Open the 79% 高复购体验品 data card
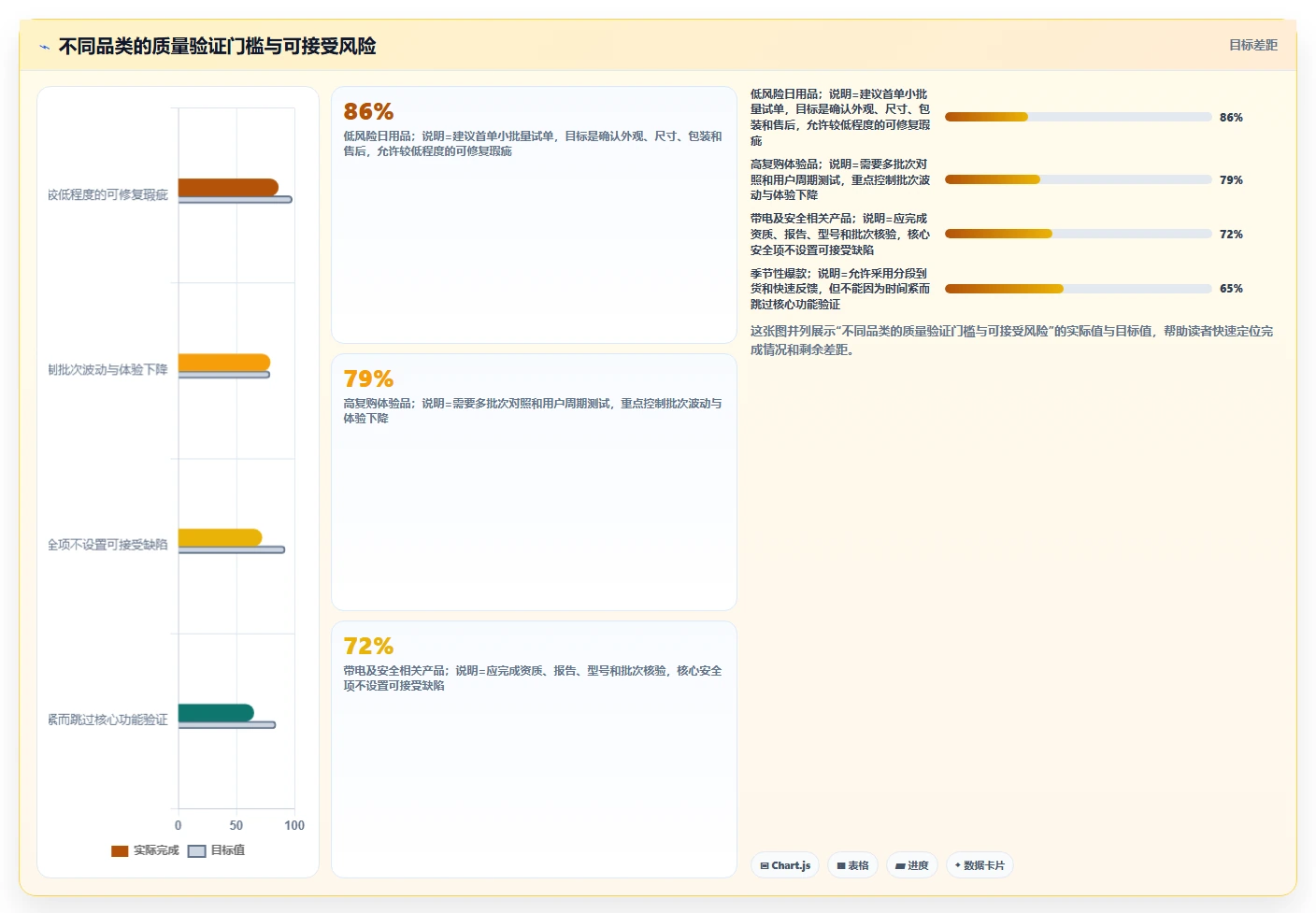This screenshot has width=1316, height=913. (534, 482)
